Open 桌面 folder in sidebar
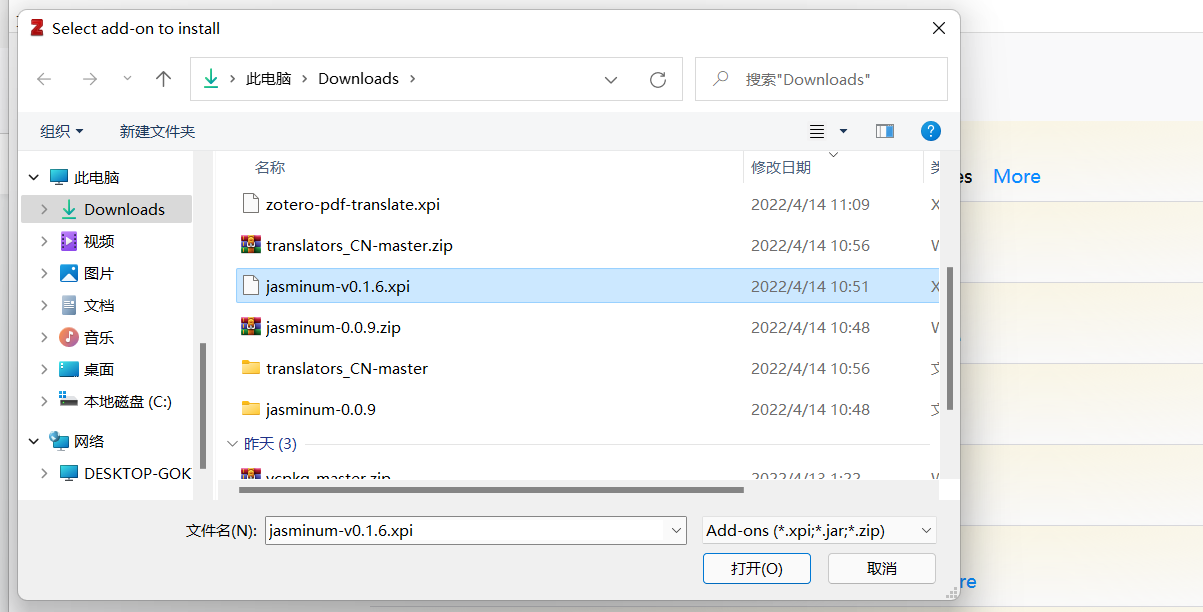Screen dimensions: 1203x612 pos(99,369)
